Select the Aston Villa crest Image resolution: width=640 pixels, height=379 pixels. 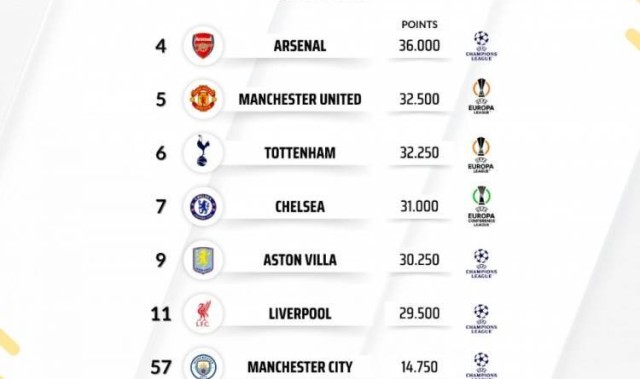(203, 259)
